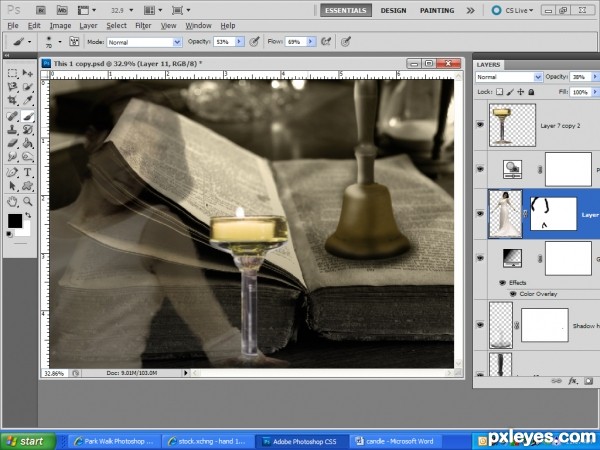Hide Layer 7 copy 2
Image resolution: width=600 pixels, height=450 pixels.
480,125
